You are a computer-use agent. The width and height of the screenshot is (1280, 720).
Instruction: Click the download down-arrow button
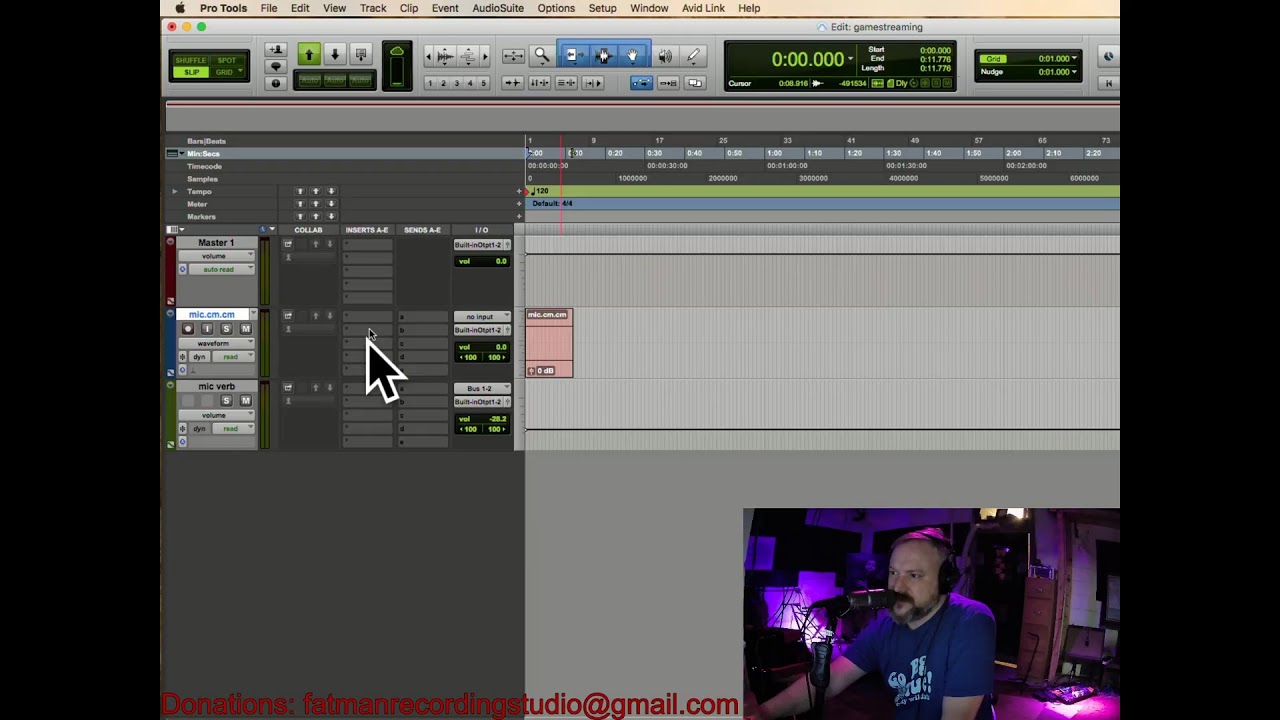coord(335,55)
